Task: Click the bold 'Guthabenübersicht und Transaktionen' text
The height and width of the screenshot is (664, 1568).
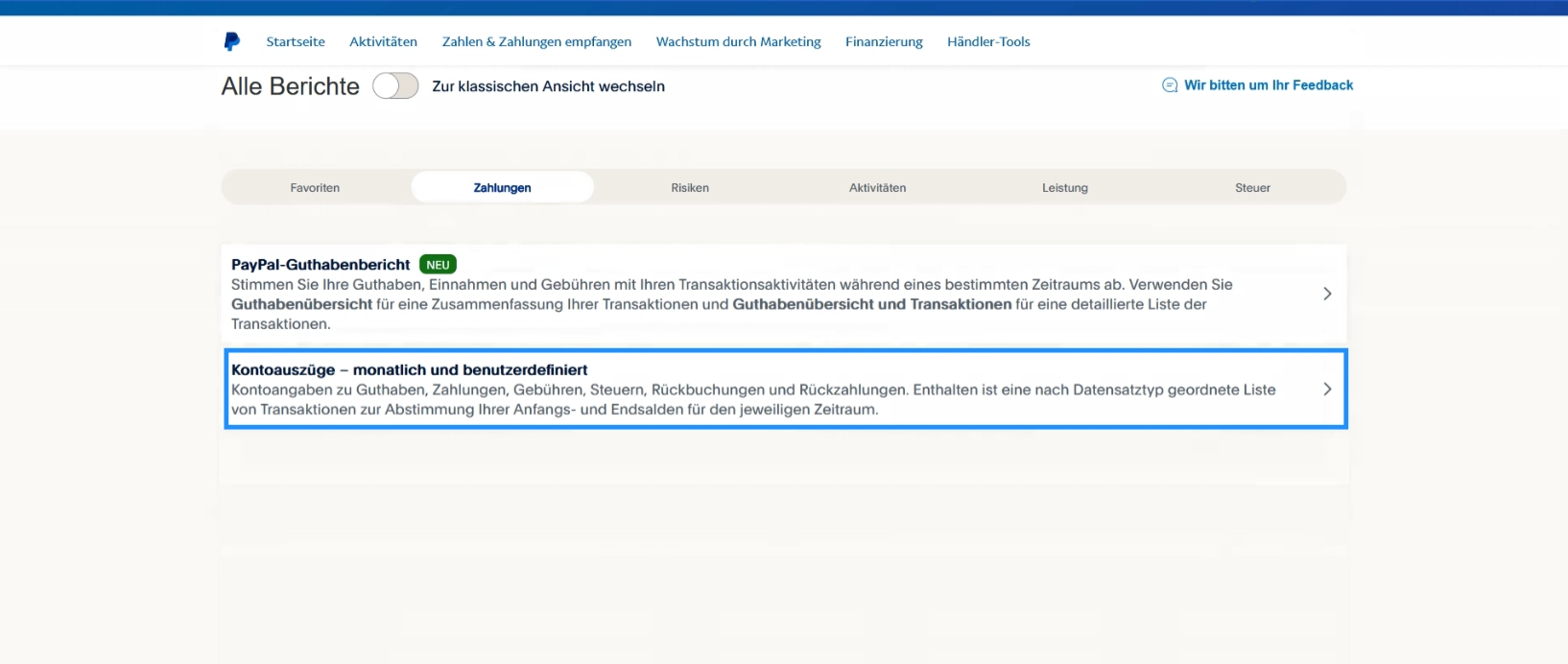Action: point(872,304)
